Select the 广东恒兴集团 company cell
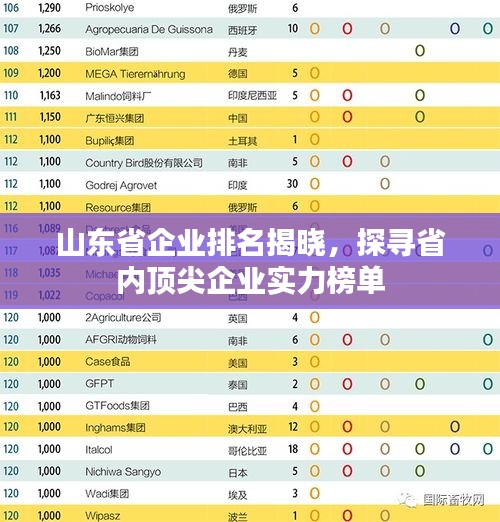This screenshot has height=522, width=500. click(115, 118)
